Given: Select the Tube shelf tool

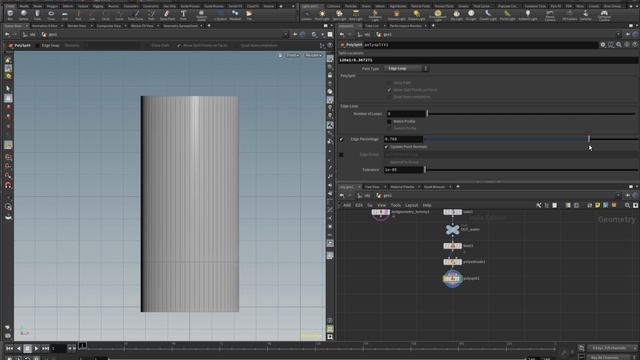Looking at the screenshot, I should (x=38, y=15).
